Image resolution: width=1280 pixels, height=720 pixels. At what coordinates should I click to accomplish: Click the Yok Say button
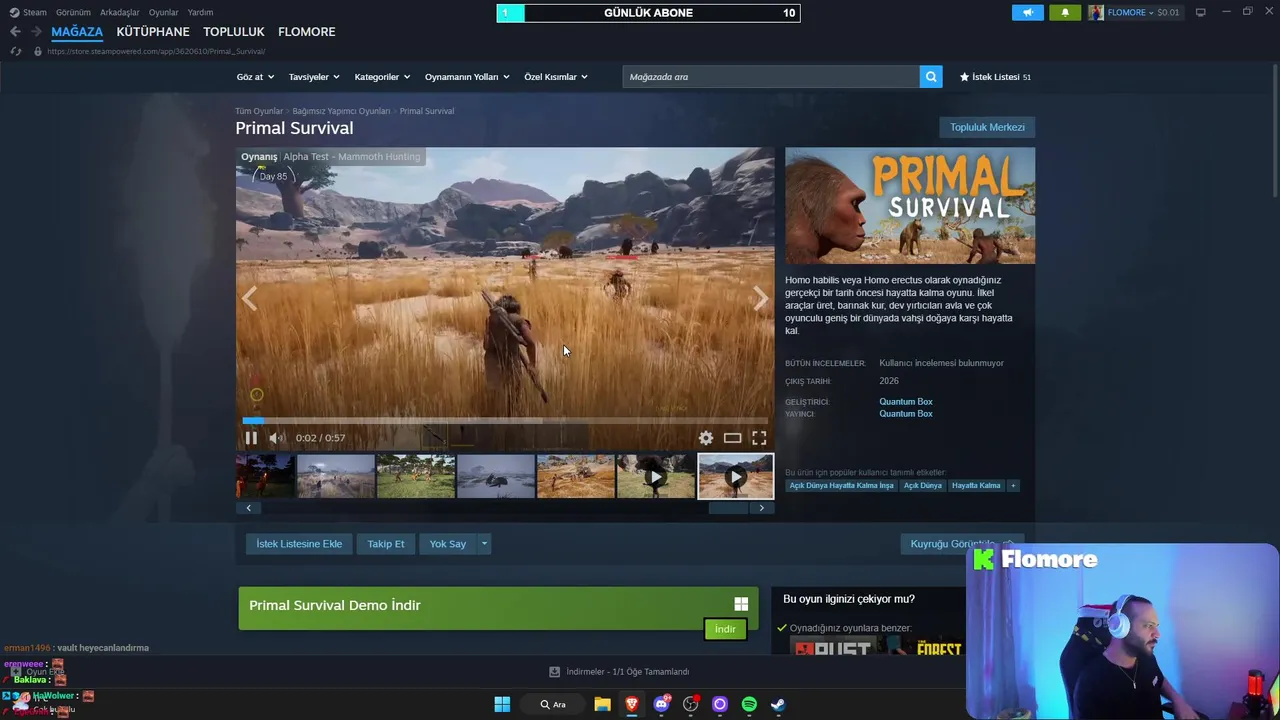tap(448, 544)
